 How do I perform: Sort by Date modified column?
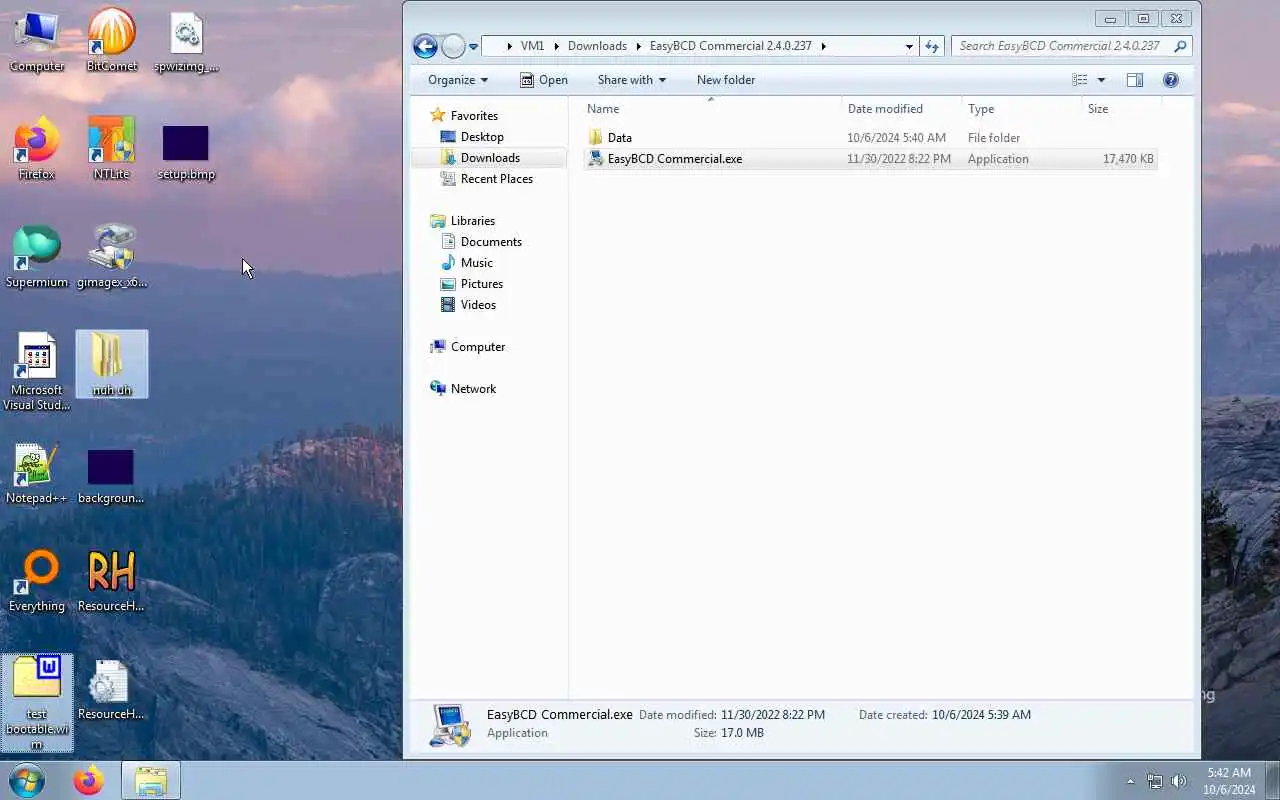[x=902, y=109]
